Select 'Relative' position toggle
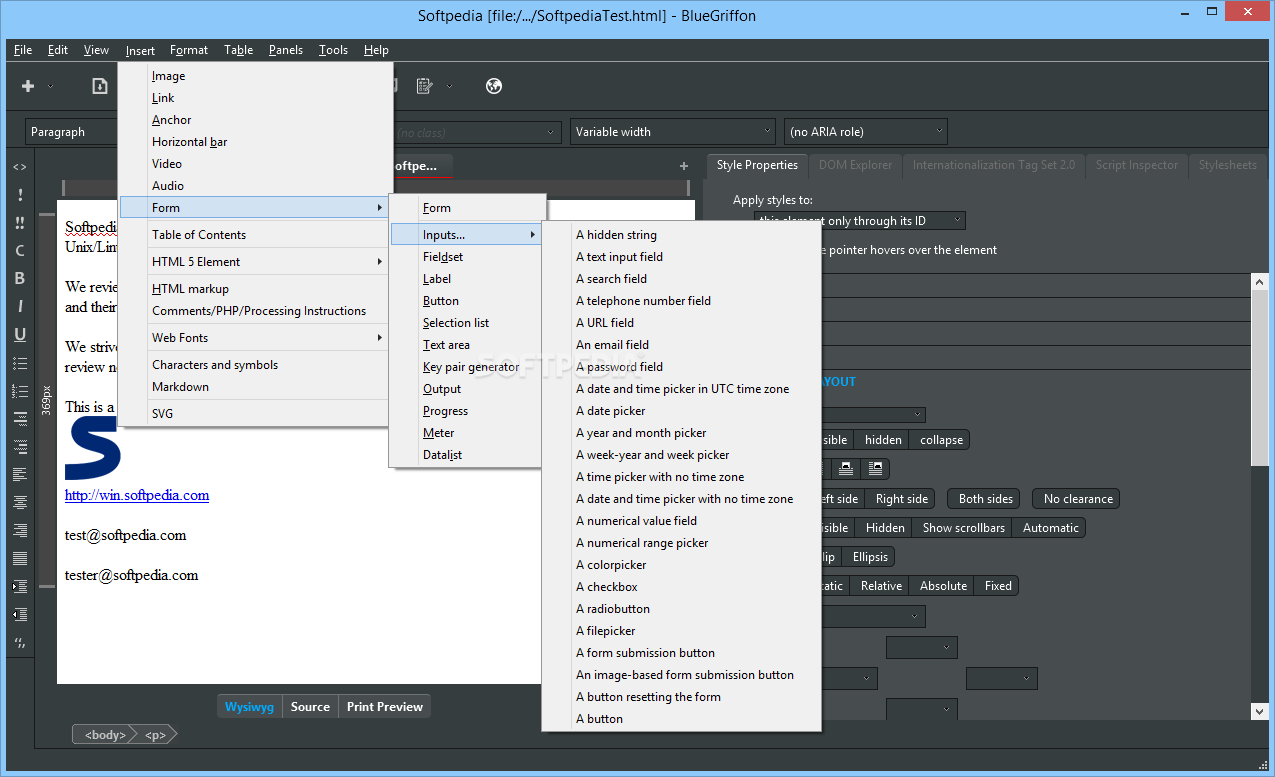 tap(881, 586)
